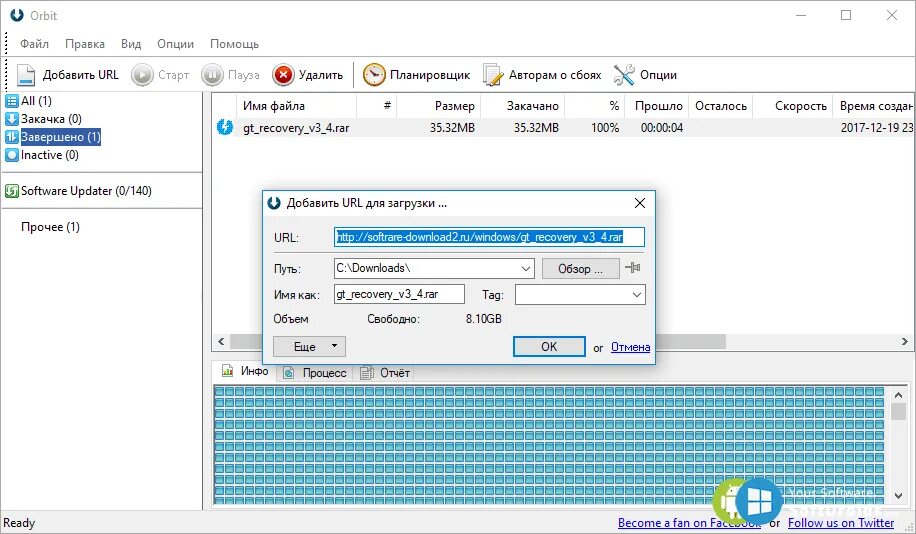916x534 pixels.
Task: Expand the Путь folder dropdown
Action: pos(525,269)
